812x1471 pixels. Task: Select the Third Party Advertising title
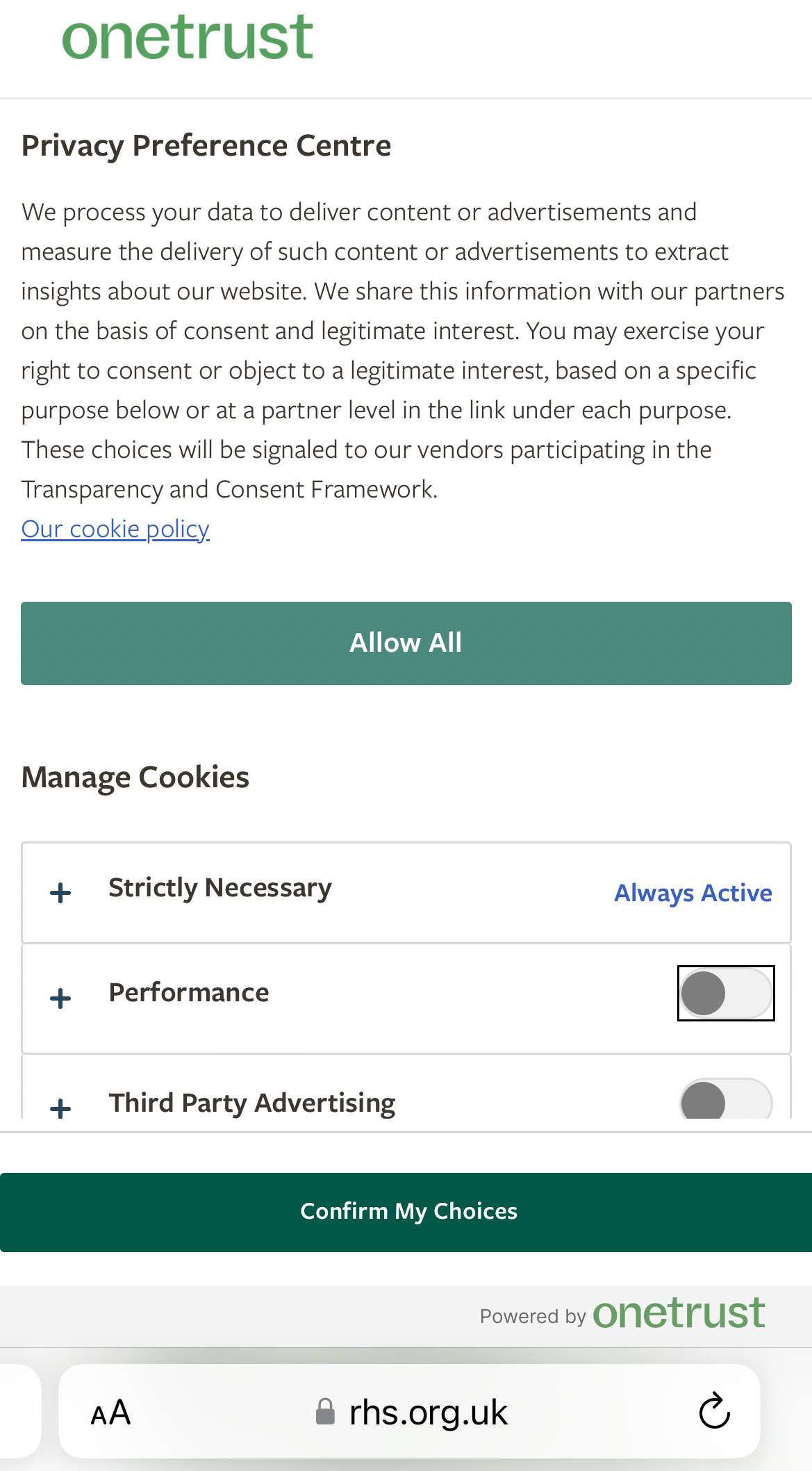click(252, 1103)
